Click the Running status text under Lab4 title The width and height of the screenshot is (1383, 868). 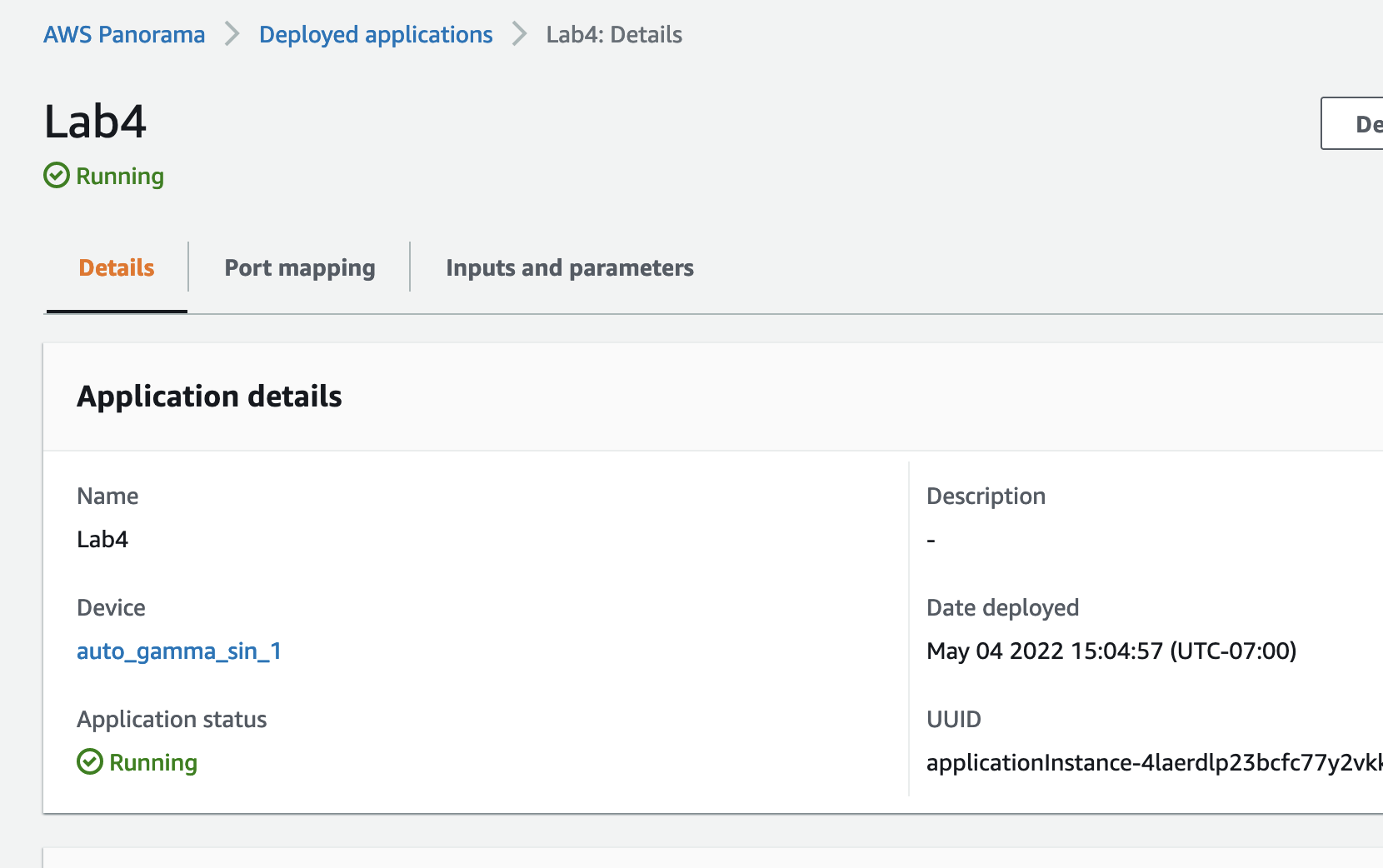[x=120, y=177]
